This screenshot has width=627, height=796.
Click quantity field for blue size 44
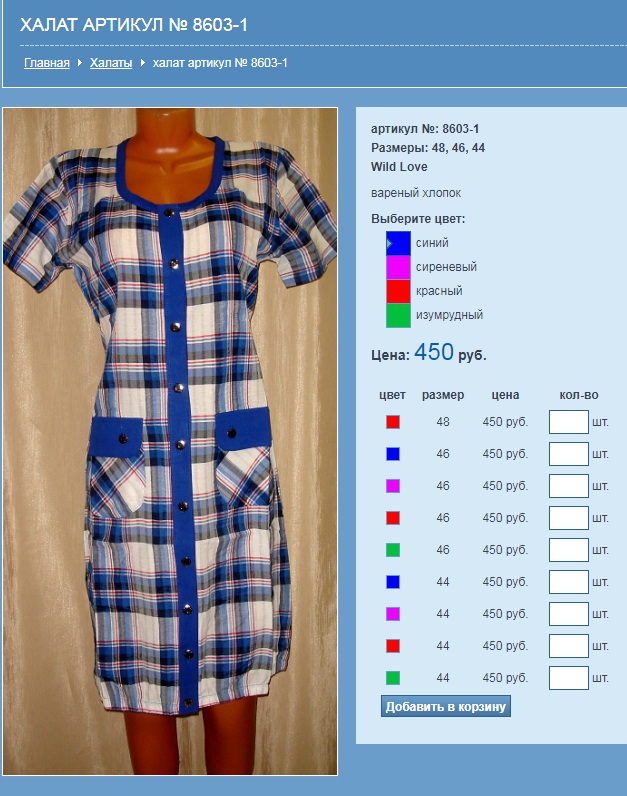coord(569,582)
